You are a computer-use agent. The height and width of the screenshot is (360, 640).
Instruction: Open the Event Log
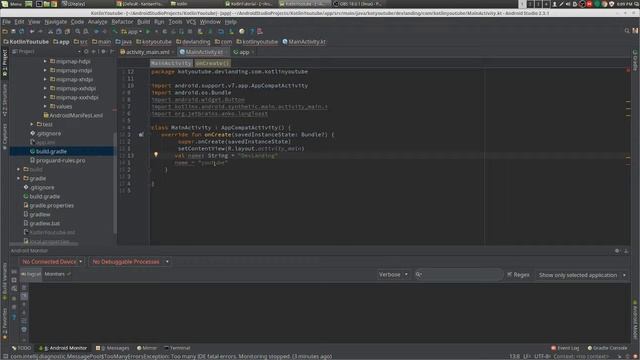click(x=565, y=348)
